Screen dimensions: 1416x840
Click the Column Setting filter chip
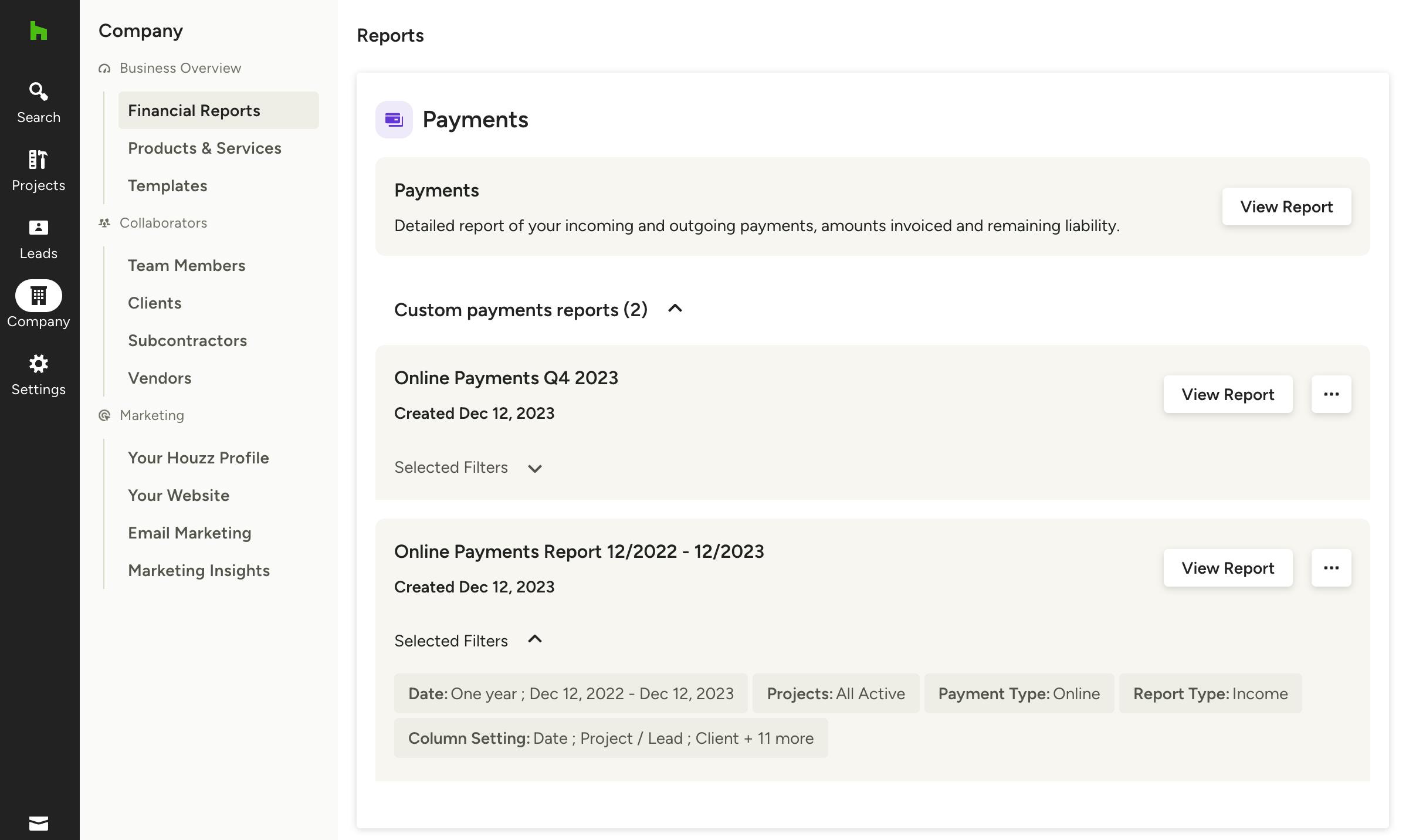click(611, 738)
